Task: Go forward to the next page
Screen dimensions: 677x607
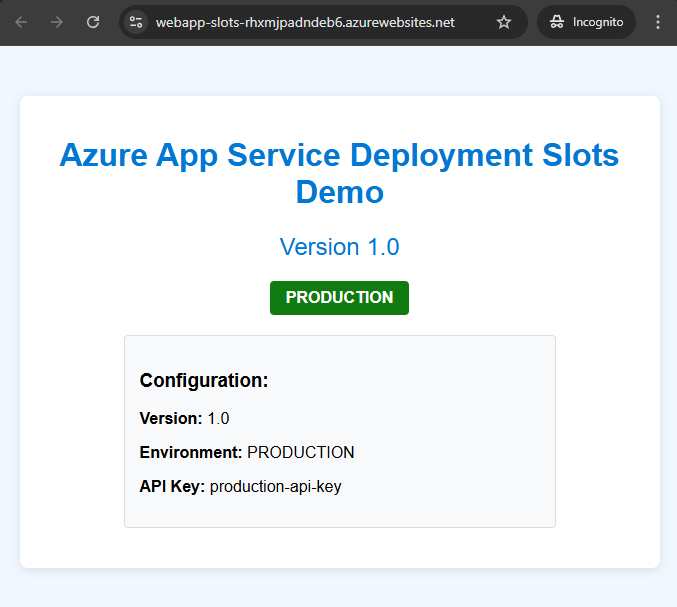Action: (57, 22)
